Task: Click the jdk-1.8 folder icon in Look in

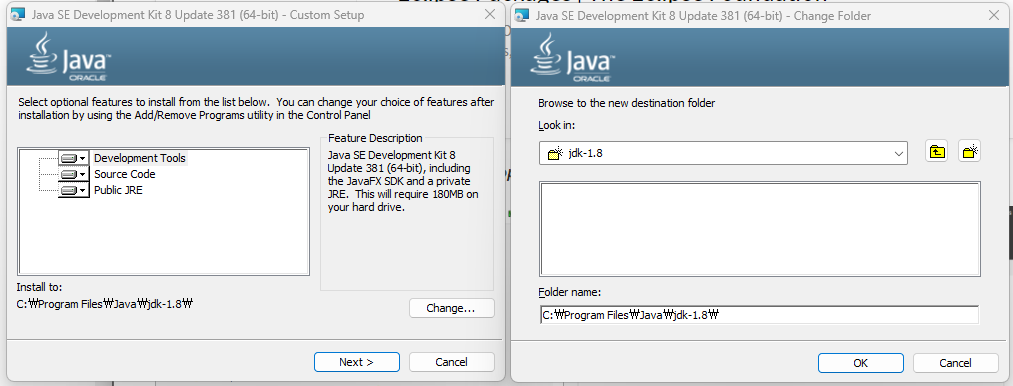Action: click(556, 153)
